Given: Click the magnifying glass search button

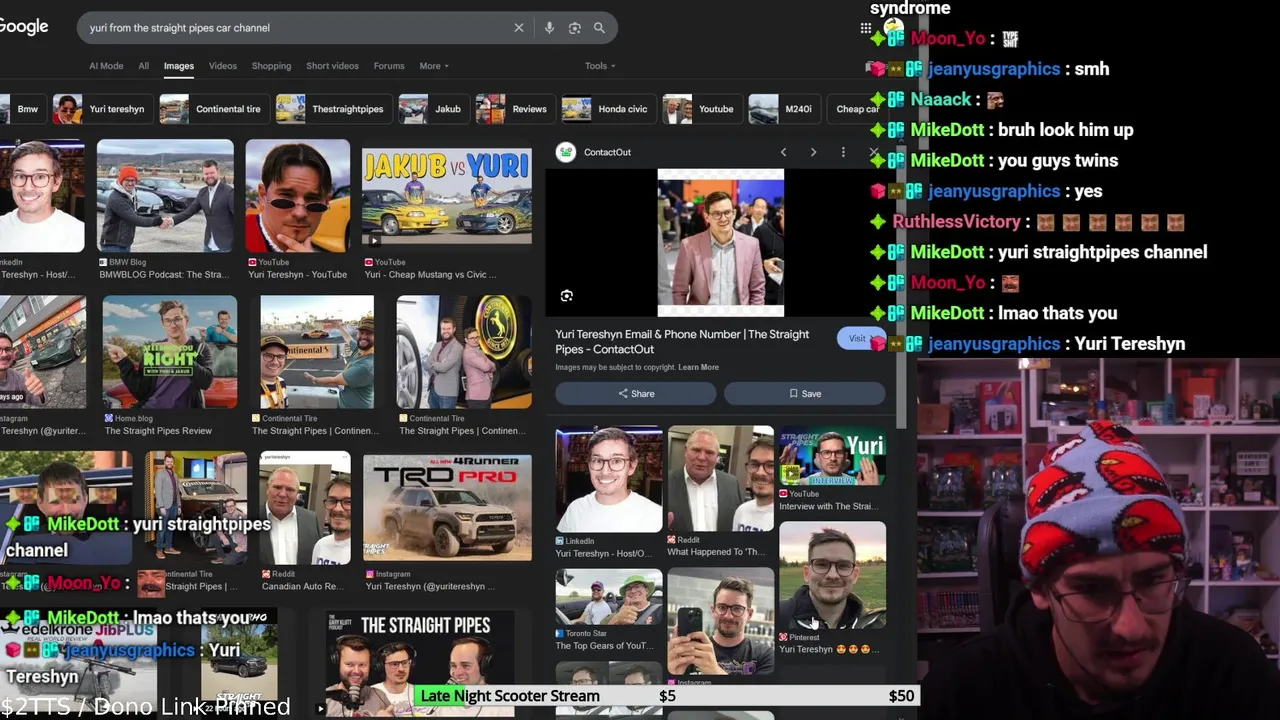Looking at the screenshot, I should (x=599, y=28).
